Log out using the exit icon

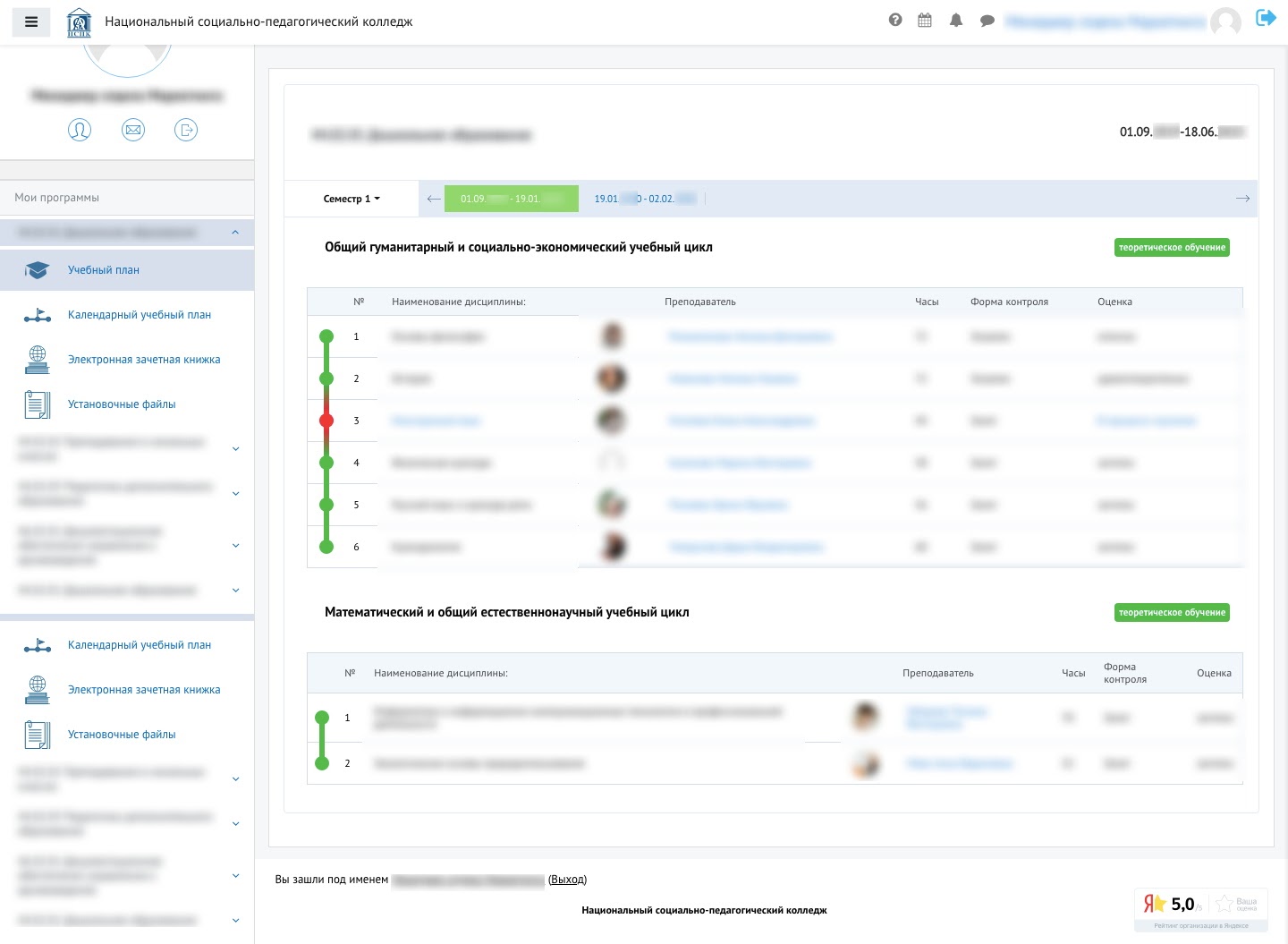pos(1266,17)
